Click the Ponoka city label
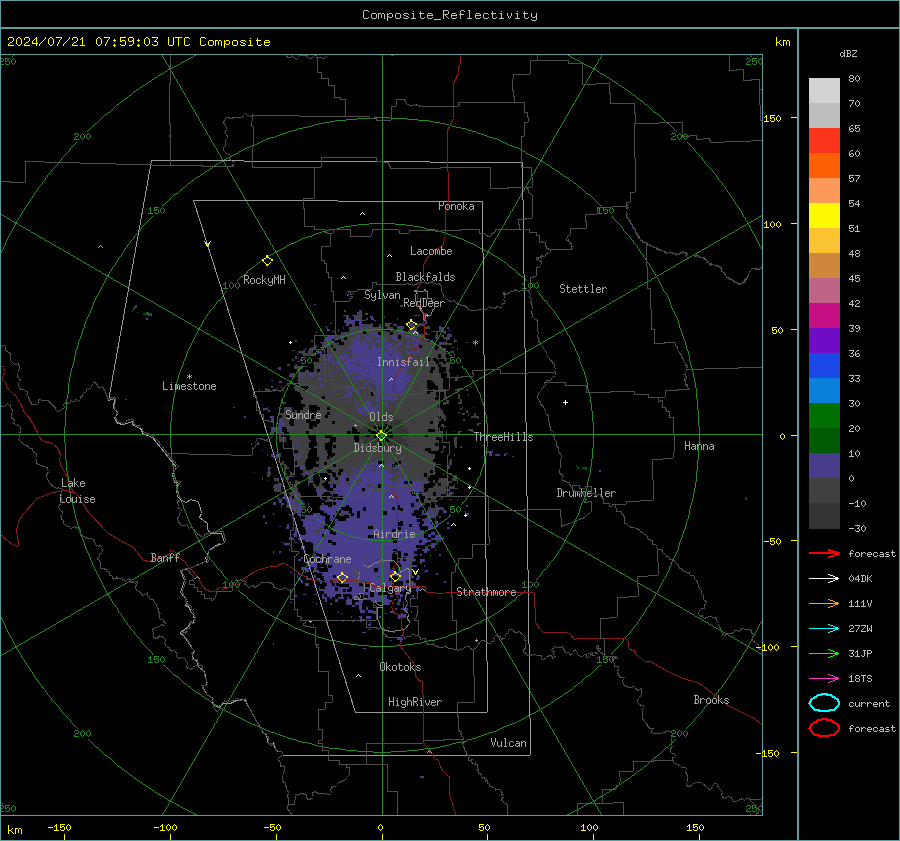The width and height of the screenshot is (900, 841). pyautogui.click(x=456, y=206)
